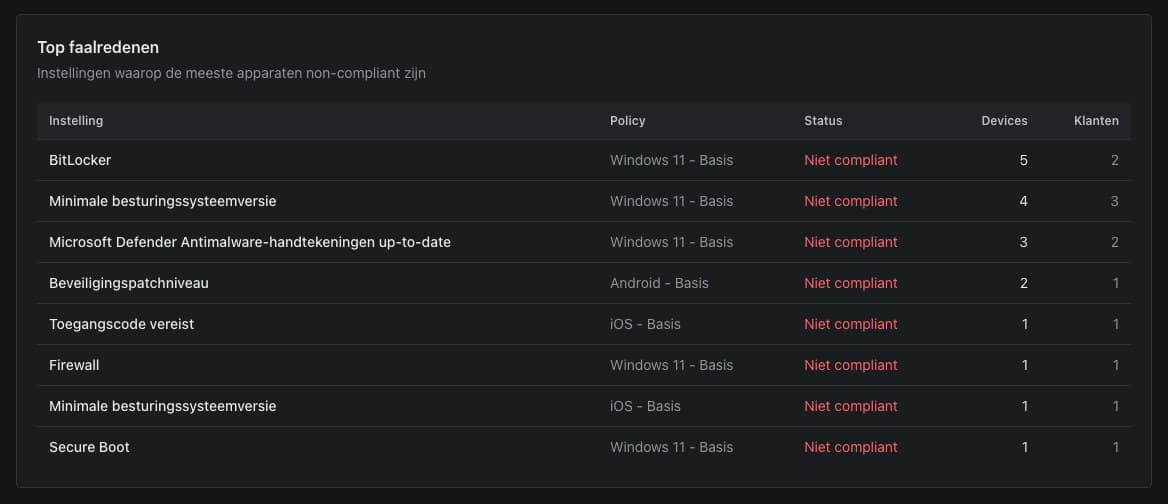Viewport: 1168px width, 504px height.
Task: Click Klanten value 2 in BitLocker row
Action: click(1114, 160)
